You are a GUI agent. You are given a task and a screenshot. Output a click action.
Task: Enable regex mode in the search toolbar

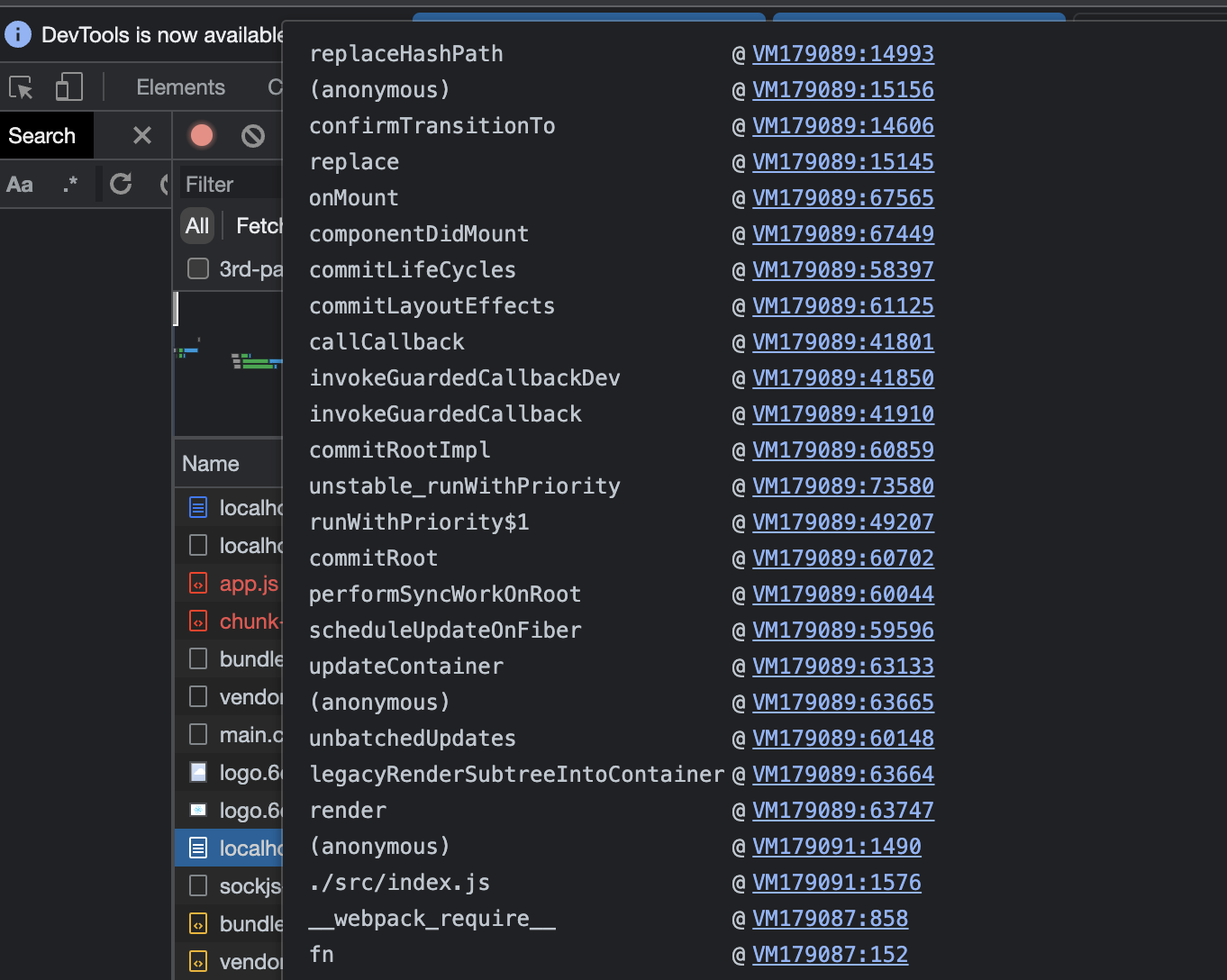[71, 184]
